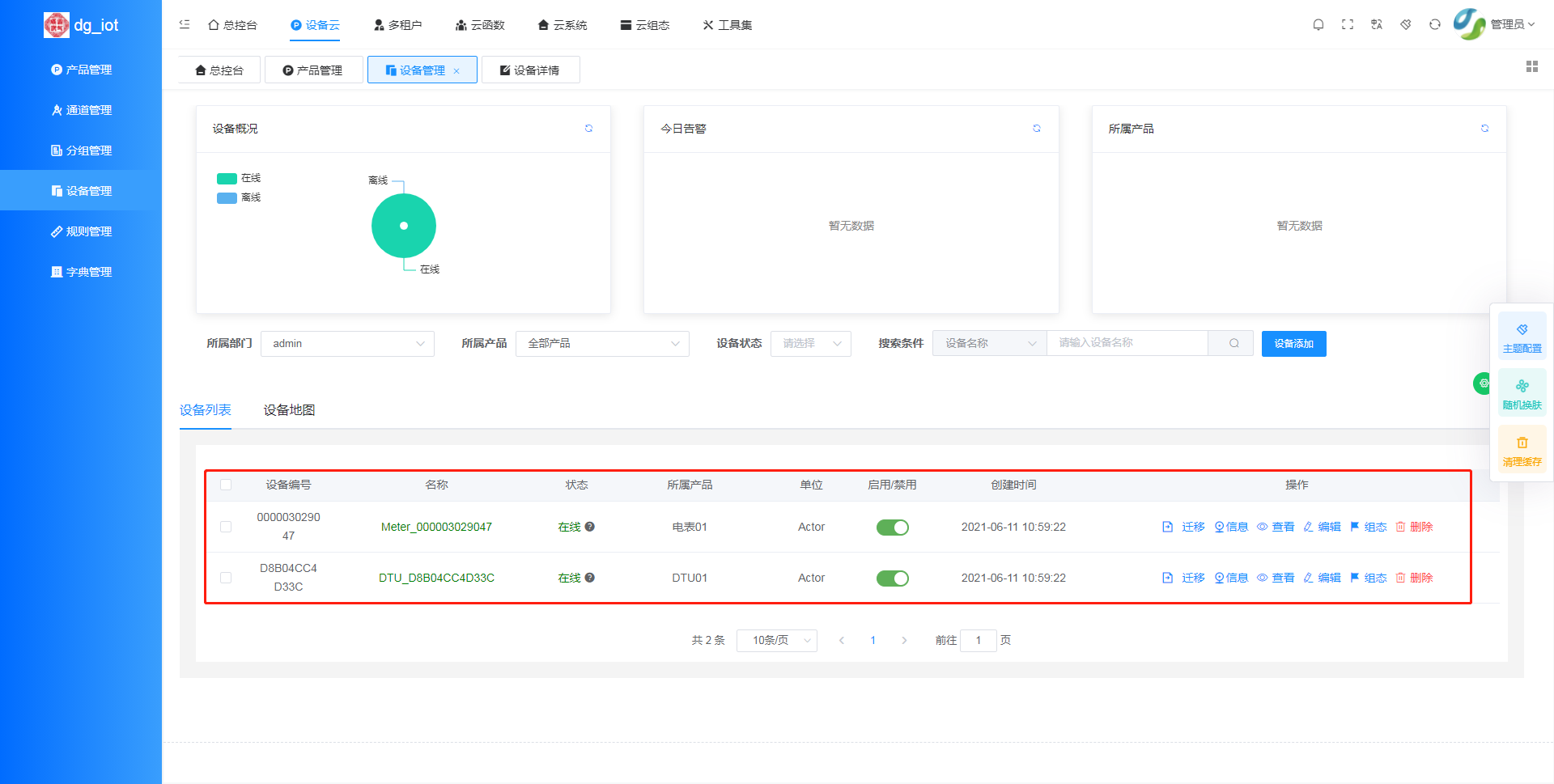Viewport: 1554px width, 784px height.
Task: Click the 设备添加 button to add device
Action: click(1293, 343)
